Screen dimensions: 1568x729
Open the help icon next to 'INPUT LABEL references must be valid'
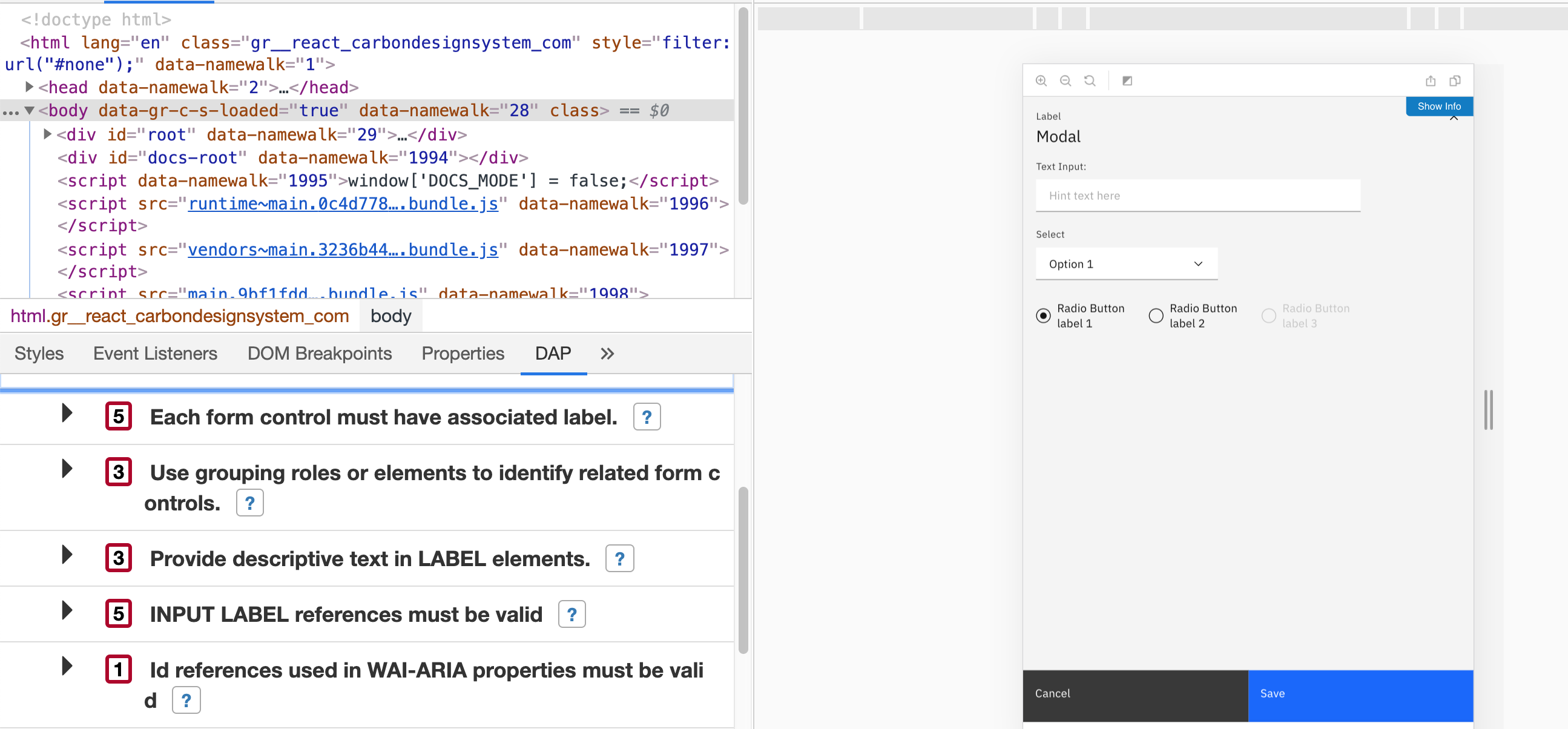point(572,614)
